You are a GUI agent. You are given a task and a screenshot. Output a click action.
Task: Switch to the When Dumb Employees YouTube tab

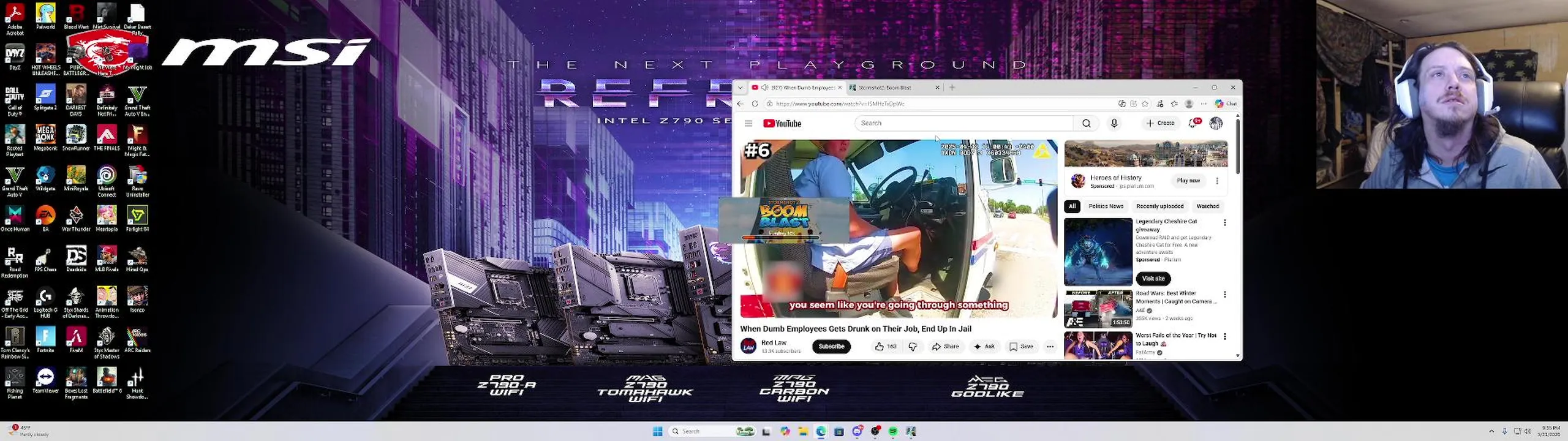[797, 88]
